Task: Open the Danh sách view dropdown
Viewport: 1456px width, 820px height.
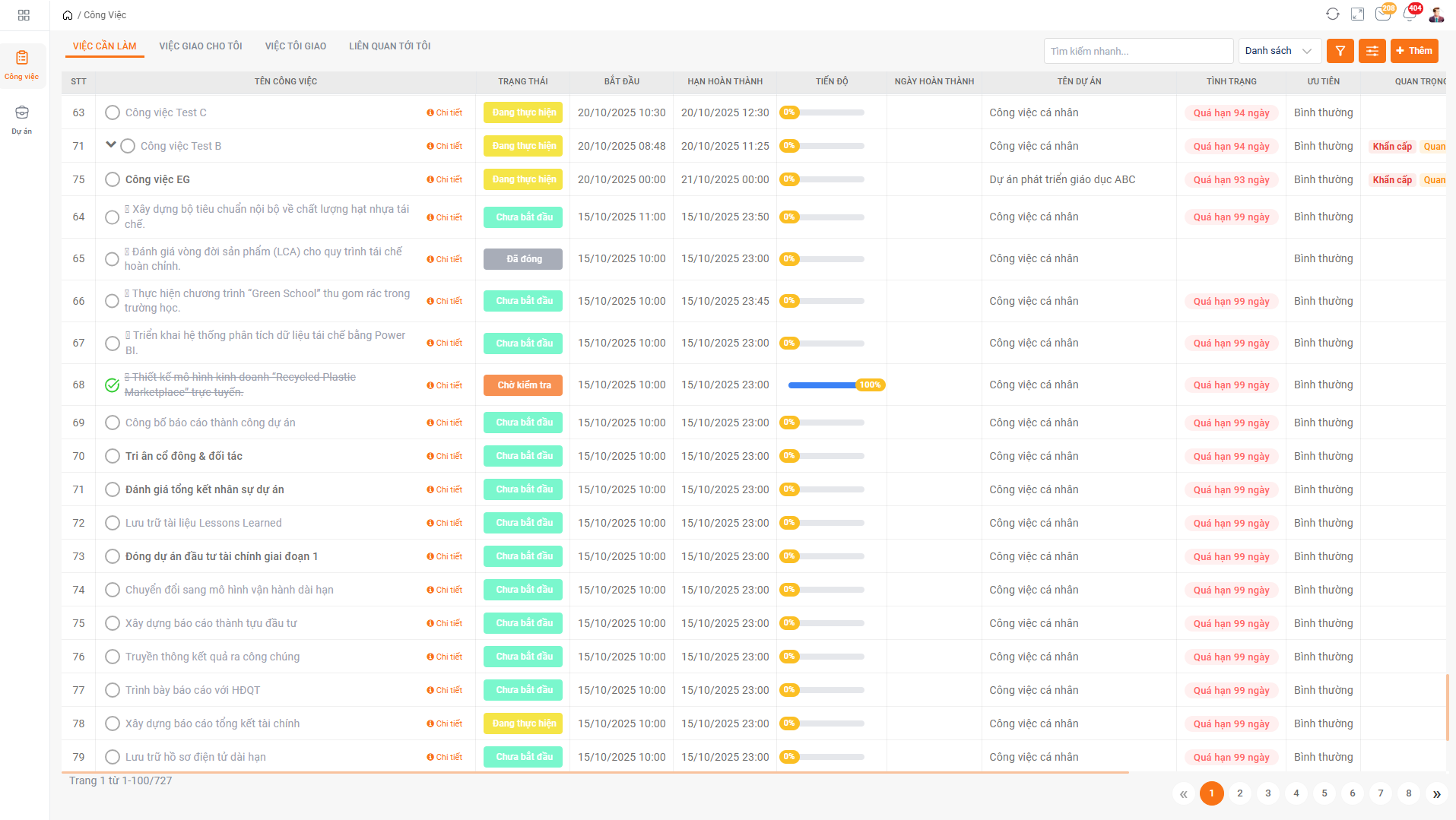Action: coord(1279,51)
